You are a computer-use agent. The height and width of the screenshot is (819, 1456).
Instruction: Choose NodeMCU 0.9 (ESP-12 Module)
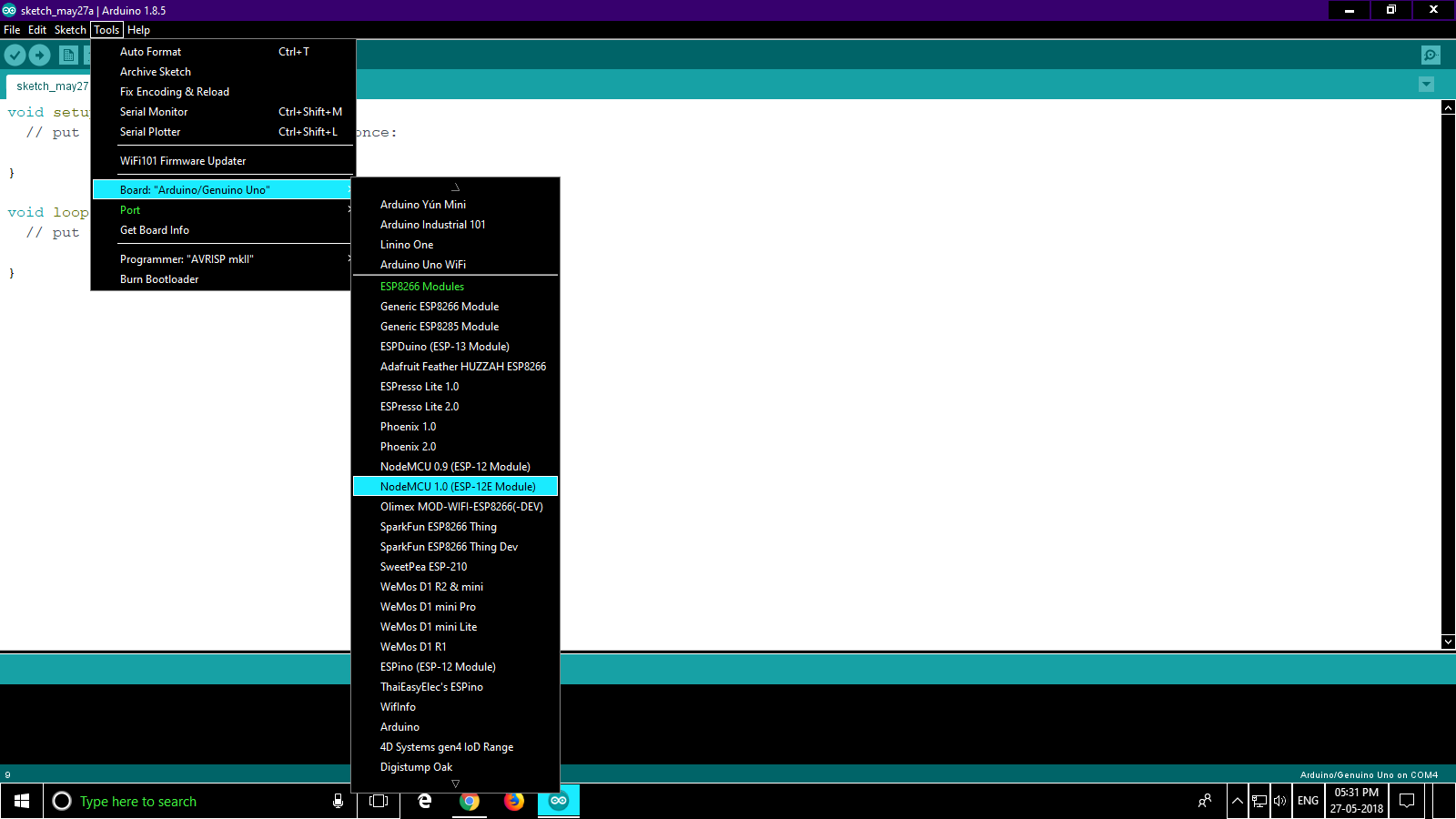pos(455,467)
